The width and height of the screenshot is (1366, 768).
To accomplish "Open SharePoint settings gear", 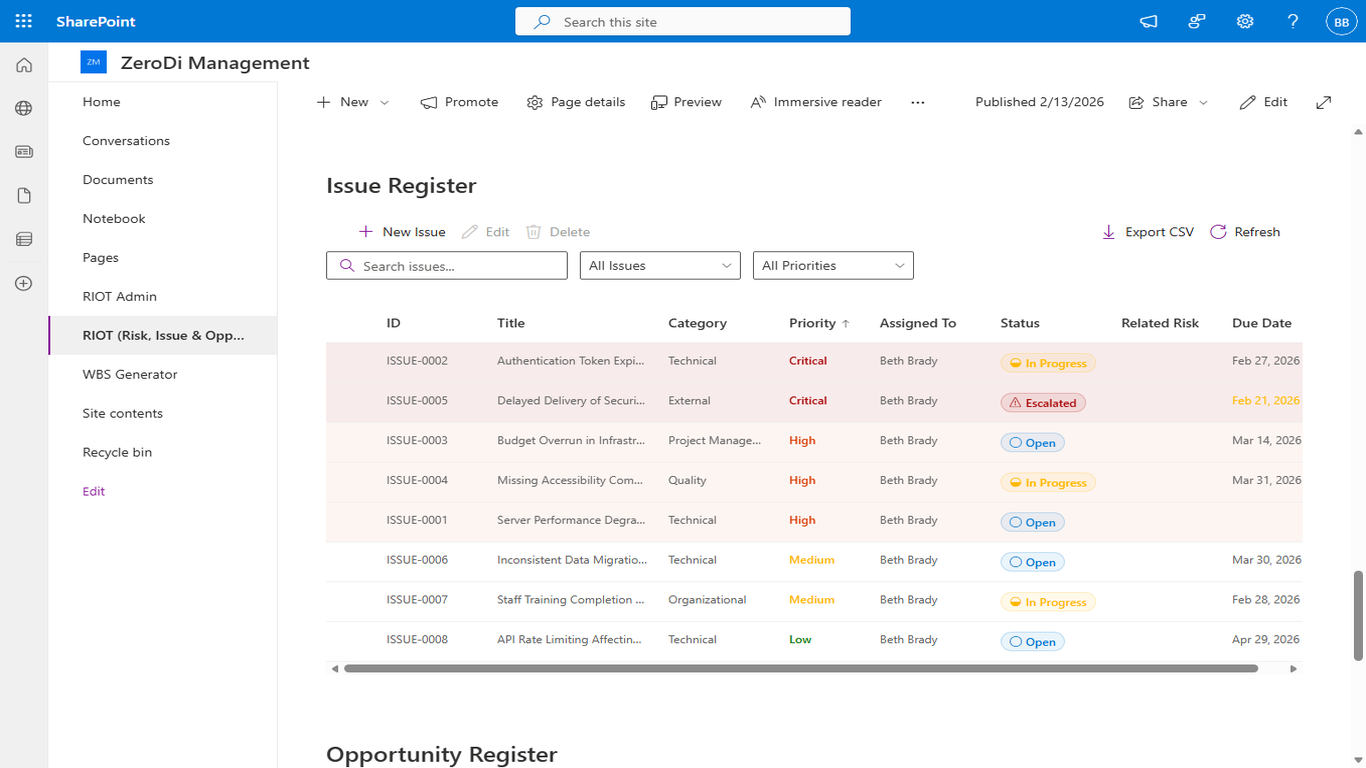I will (1244, 20).
